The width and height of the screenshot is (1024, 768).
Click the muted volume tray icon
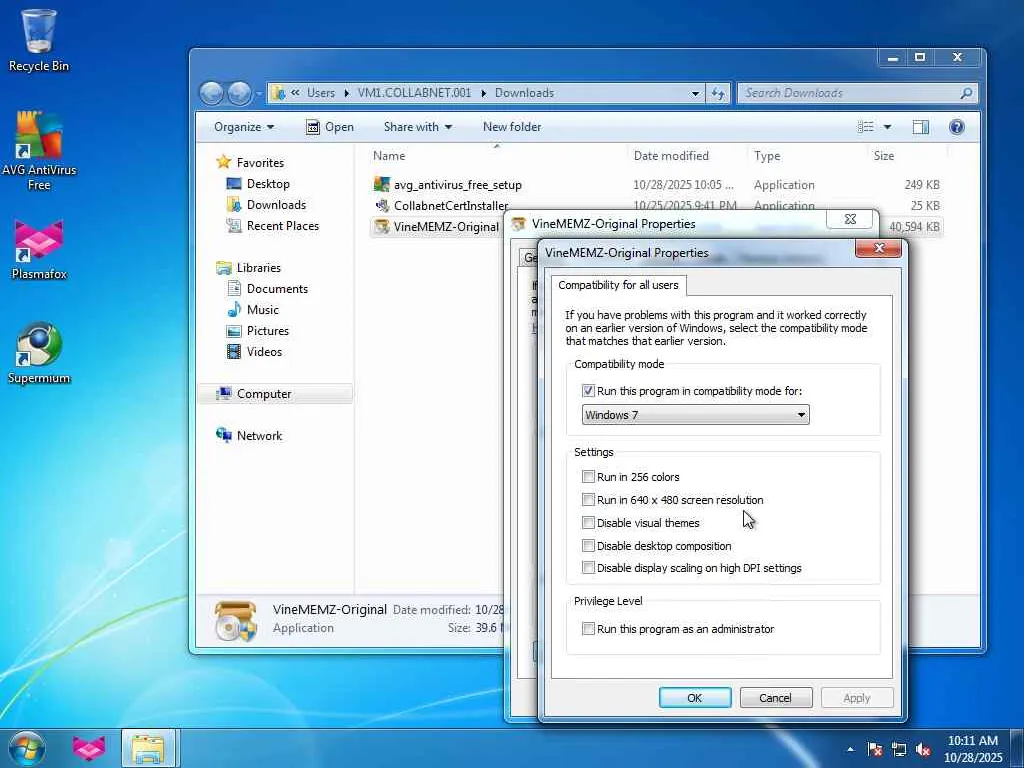click(x=923, y=750)
